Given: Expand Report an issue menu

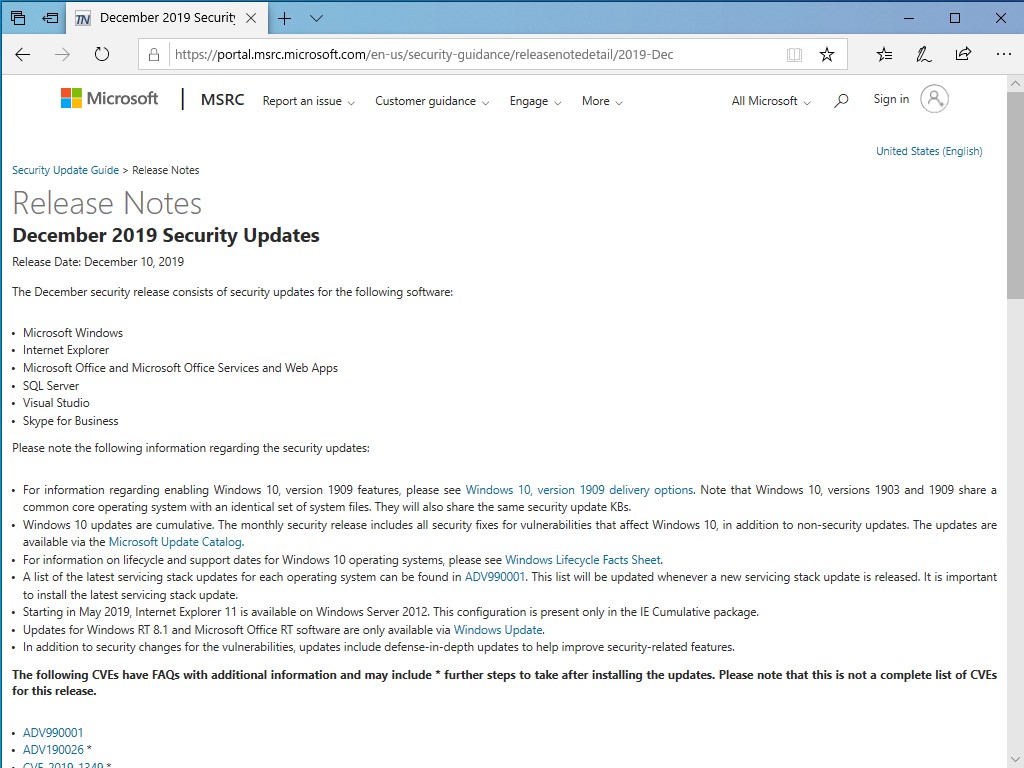Looking at the screenshot, I should tap(309, 101).
